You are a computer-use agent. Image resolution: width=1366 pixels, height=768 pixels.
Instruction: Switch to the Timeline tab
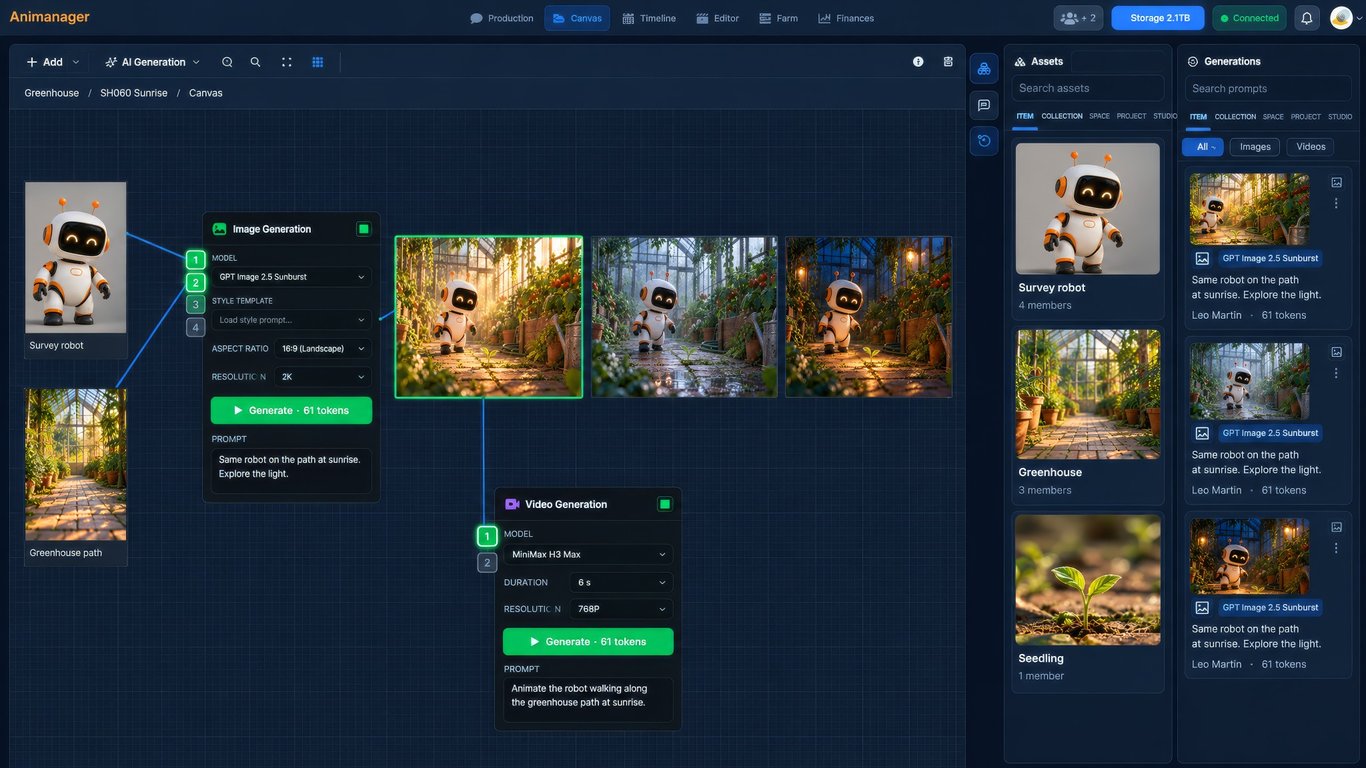649,18
